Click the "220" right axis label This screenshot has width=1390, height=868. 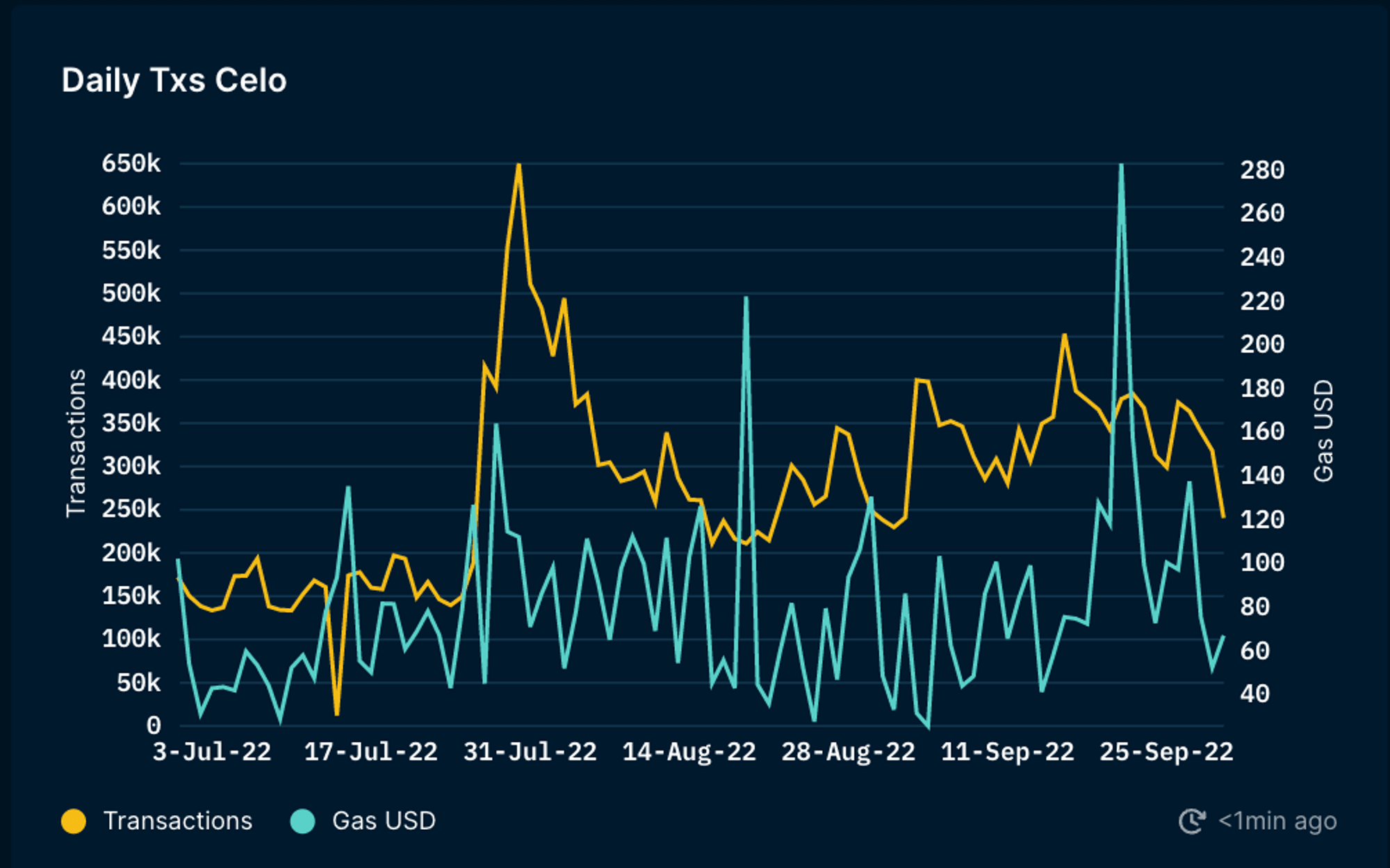click(1263, 302)
